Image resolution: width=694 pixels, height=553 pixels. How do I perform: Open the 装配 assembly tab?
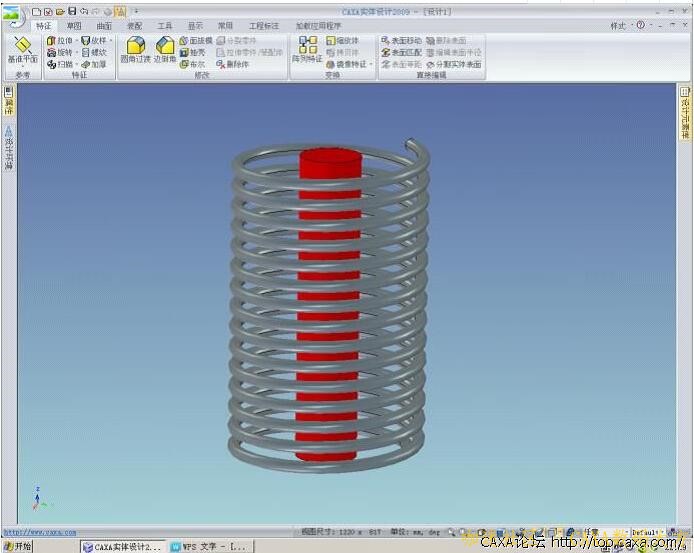(x=134, y=25)
